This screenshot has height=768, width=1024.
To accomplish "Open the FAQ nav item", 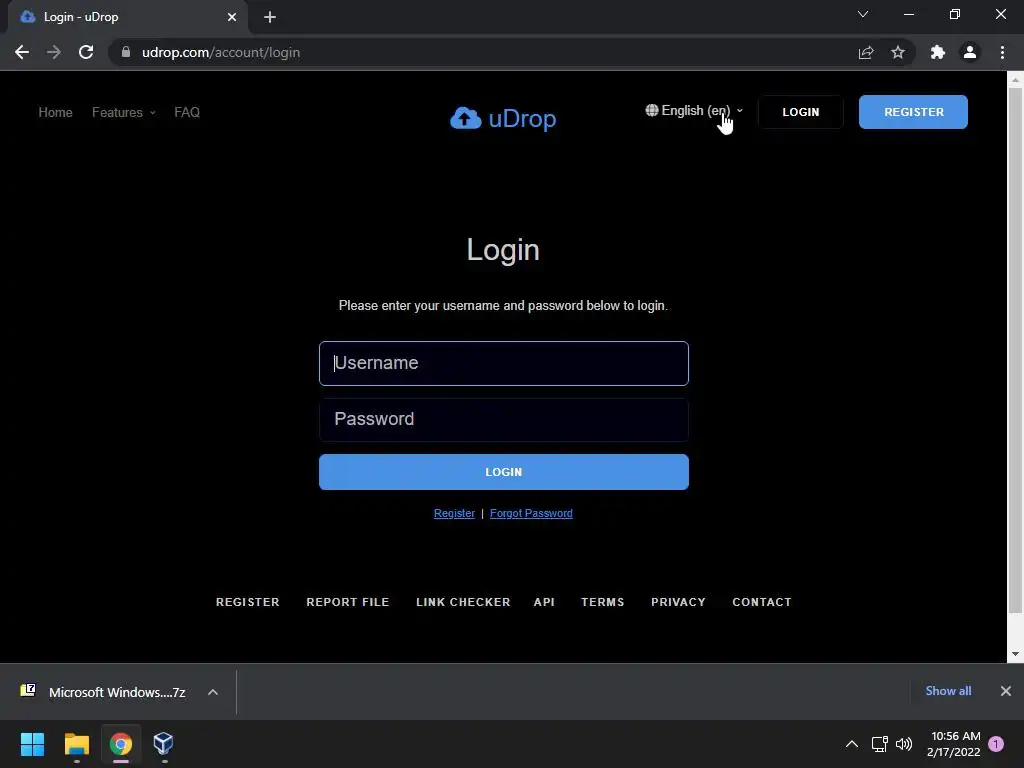I will pyautogui.click(x=187, y=112).
